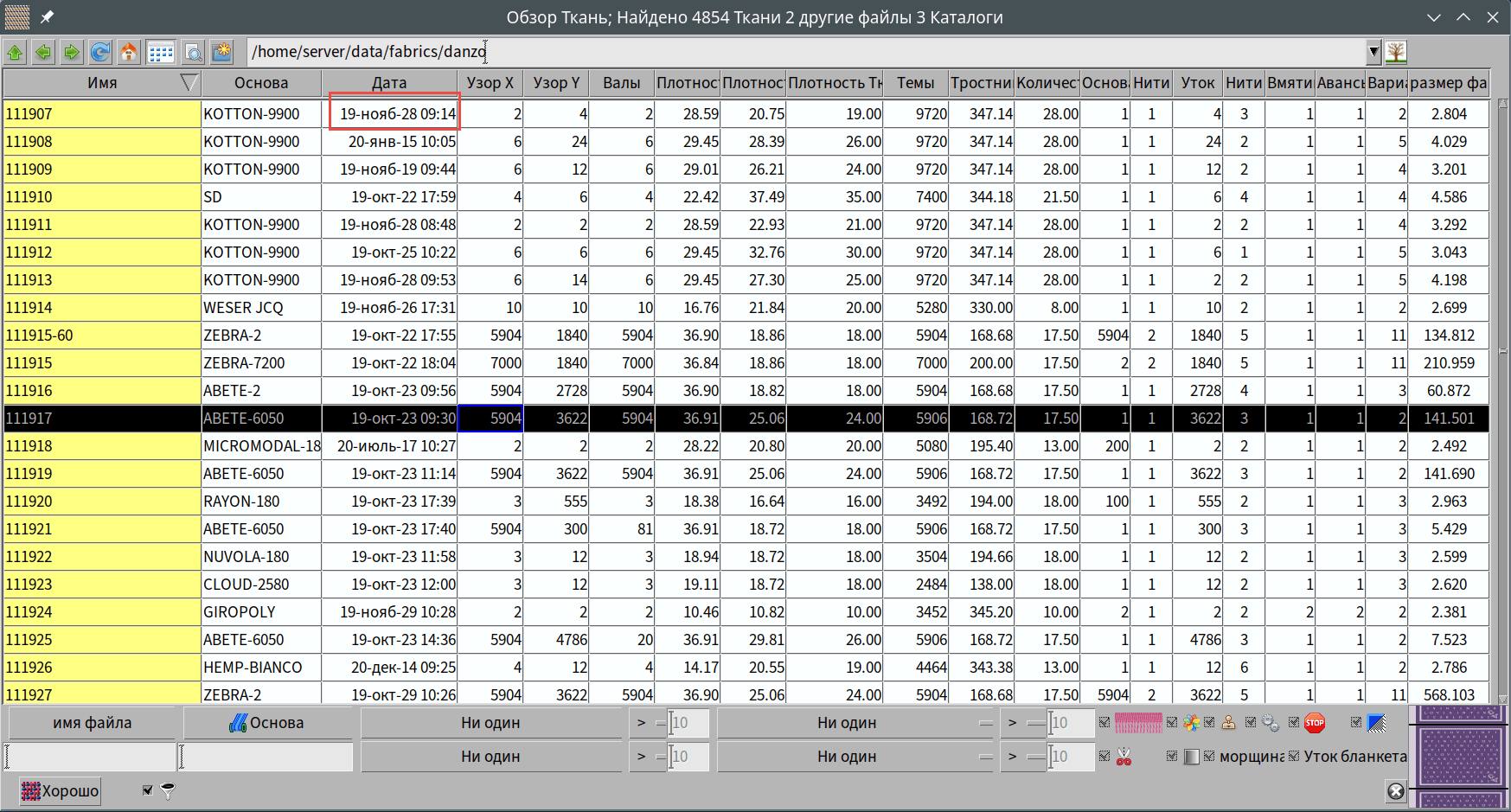Screen dimensions: 1511x812
Task: Click the pink fringe selvedge filter icon
Action: 1138,723
